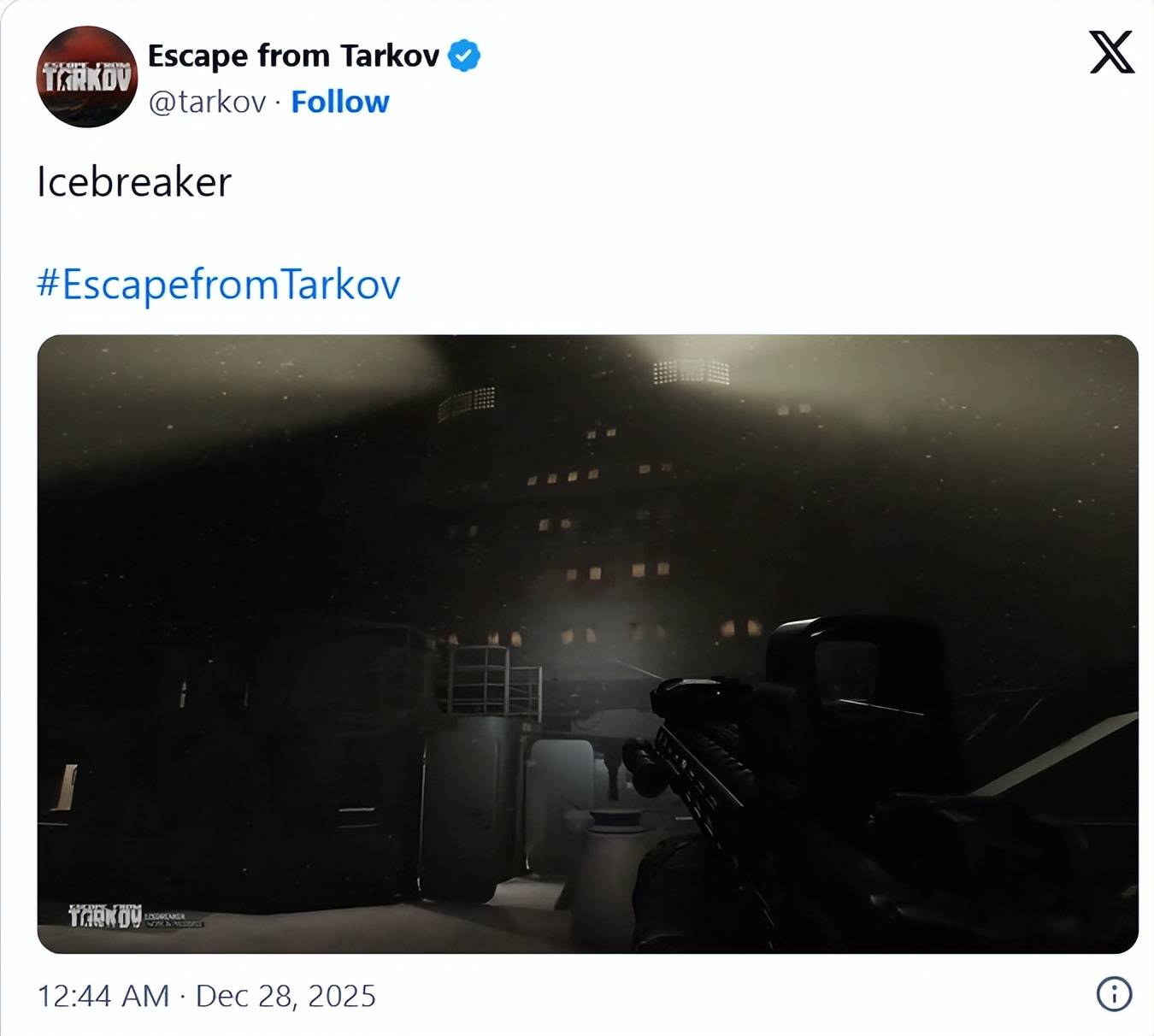Select the "Icebreaker" tweet text
This screenshot has width=1154, height=1036.
click(x=134, y=182)
